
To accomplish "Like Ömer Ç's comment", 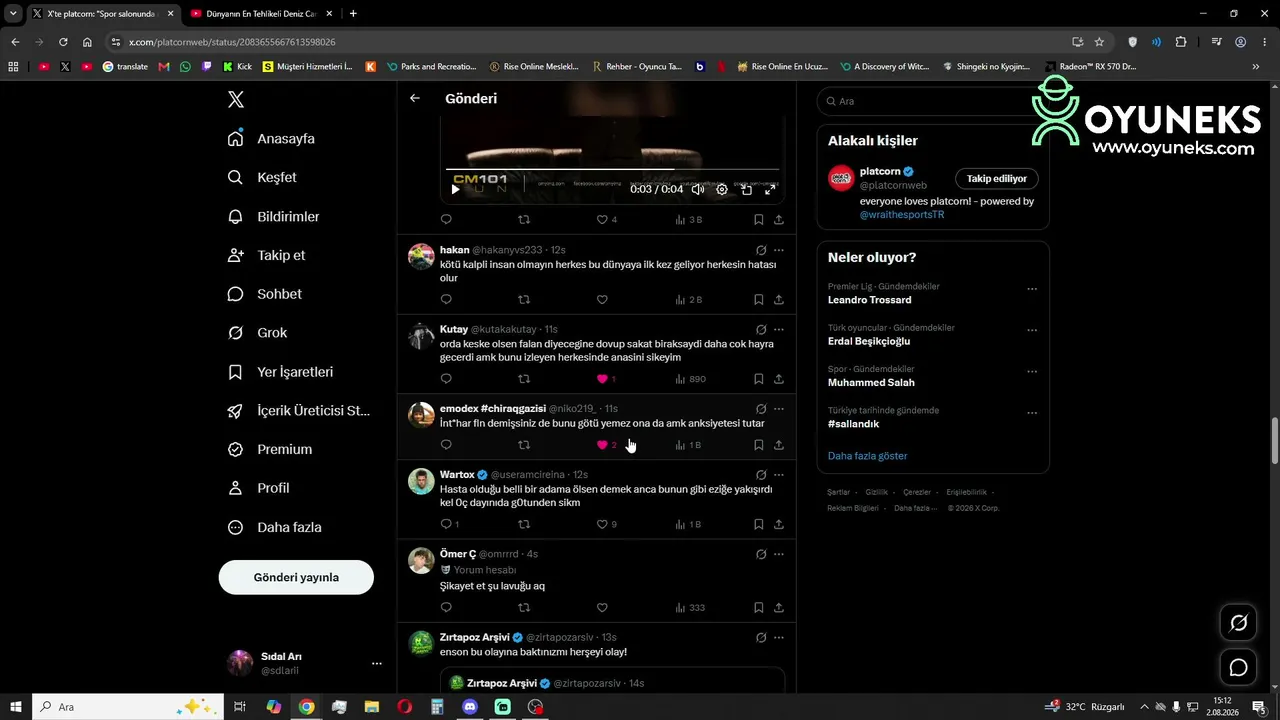I will click(x=602, y=607).
